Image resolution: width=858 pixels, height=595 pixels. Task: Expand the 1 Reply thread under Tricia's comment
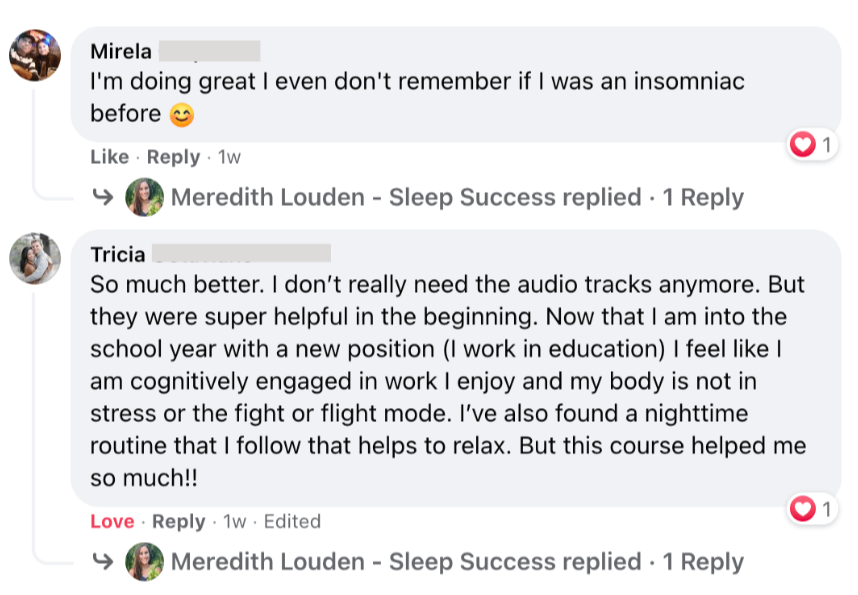[703, 562]
